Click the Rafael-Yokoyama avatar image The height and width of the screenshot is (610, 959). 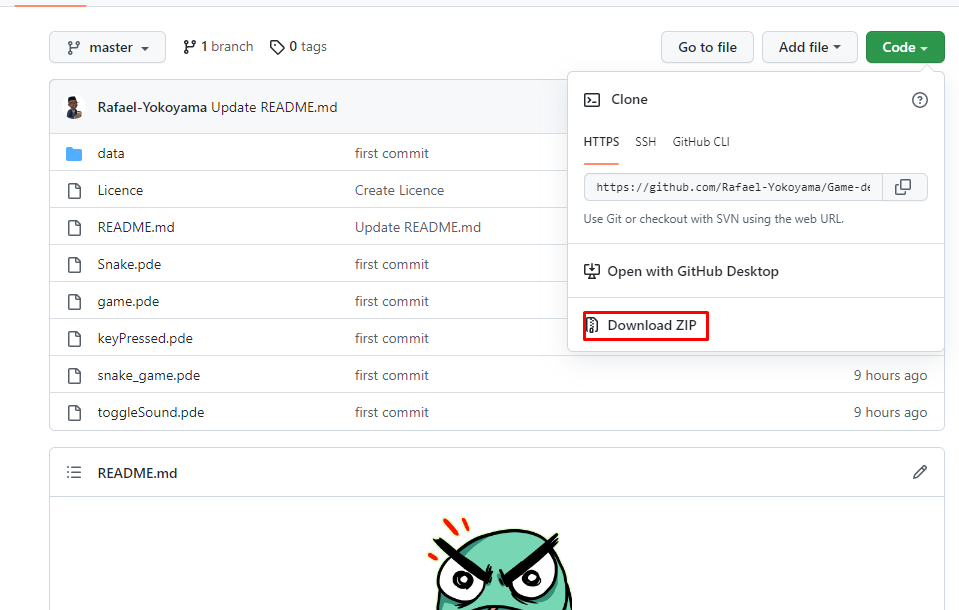(75, 107)
